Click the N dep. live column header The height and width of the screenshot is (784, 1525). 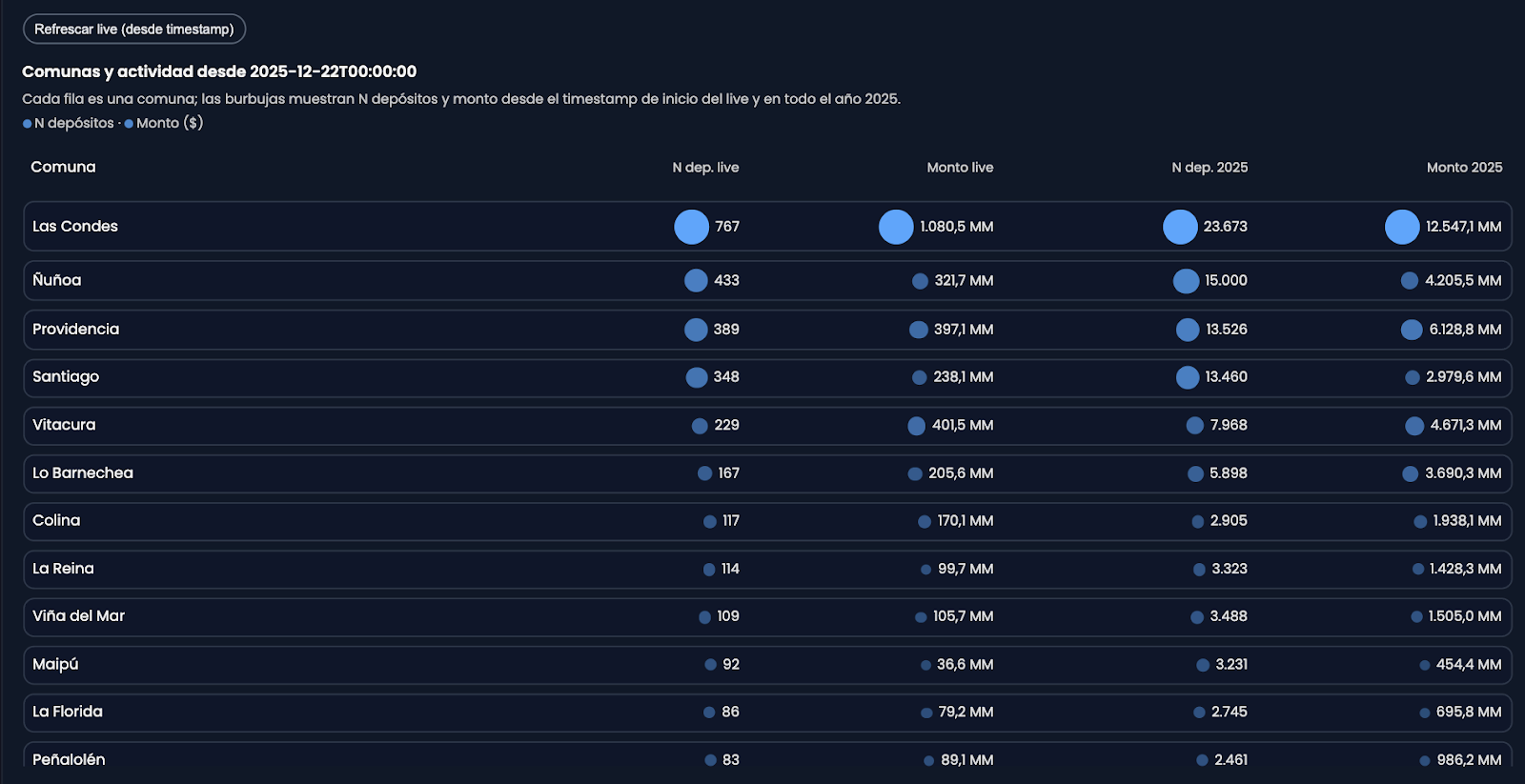[x=705, y=168]
